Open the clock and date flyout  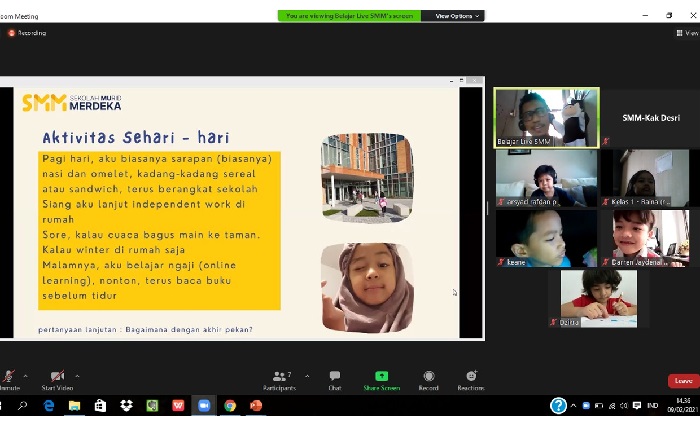pos(683,405)
